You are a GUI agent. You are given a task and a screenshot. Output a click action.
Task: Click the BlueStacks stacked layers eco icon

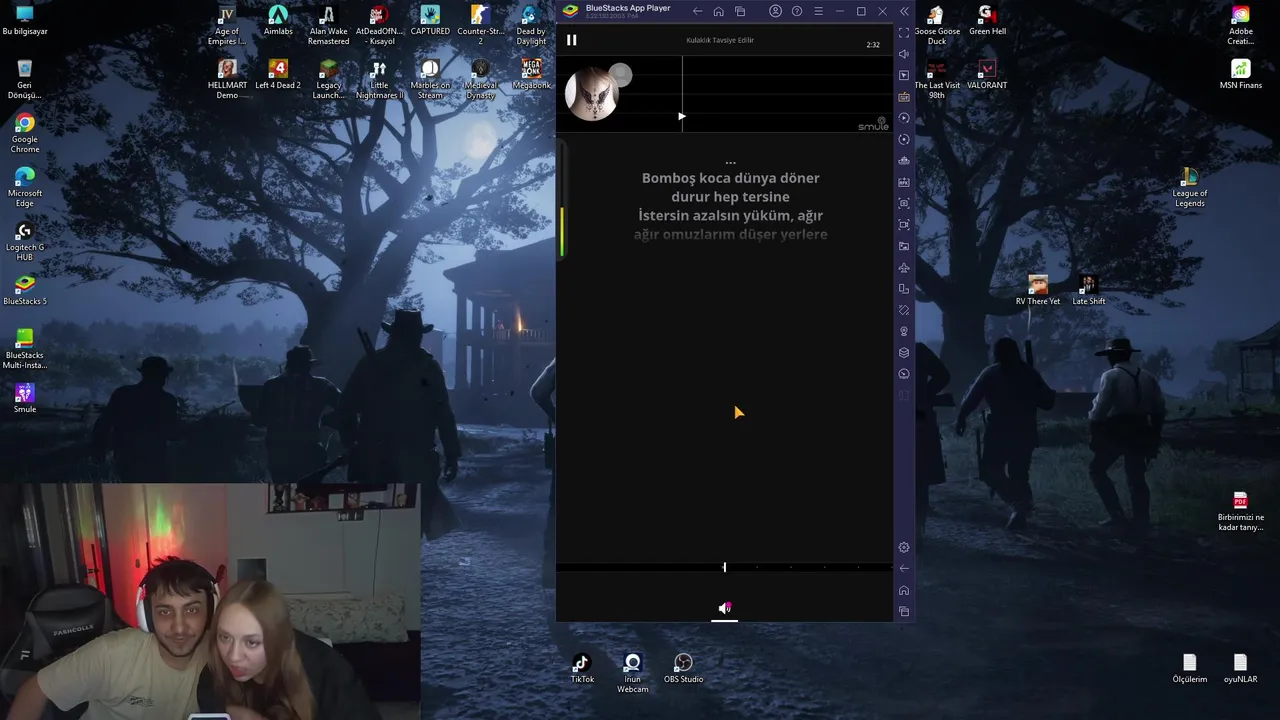coord(904,353)
